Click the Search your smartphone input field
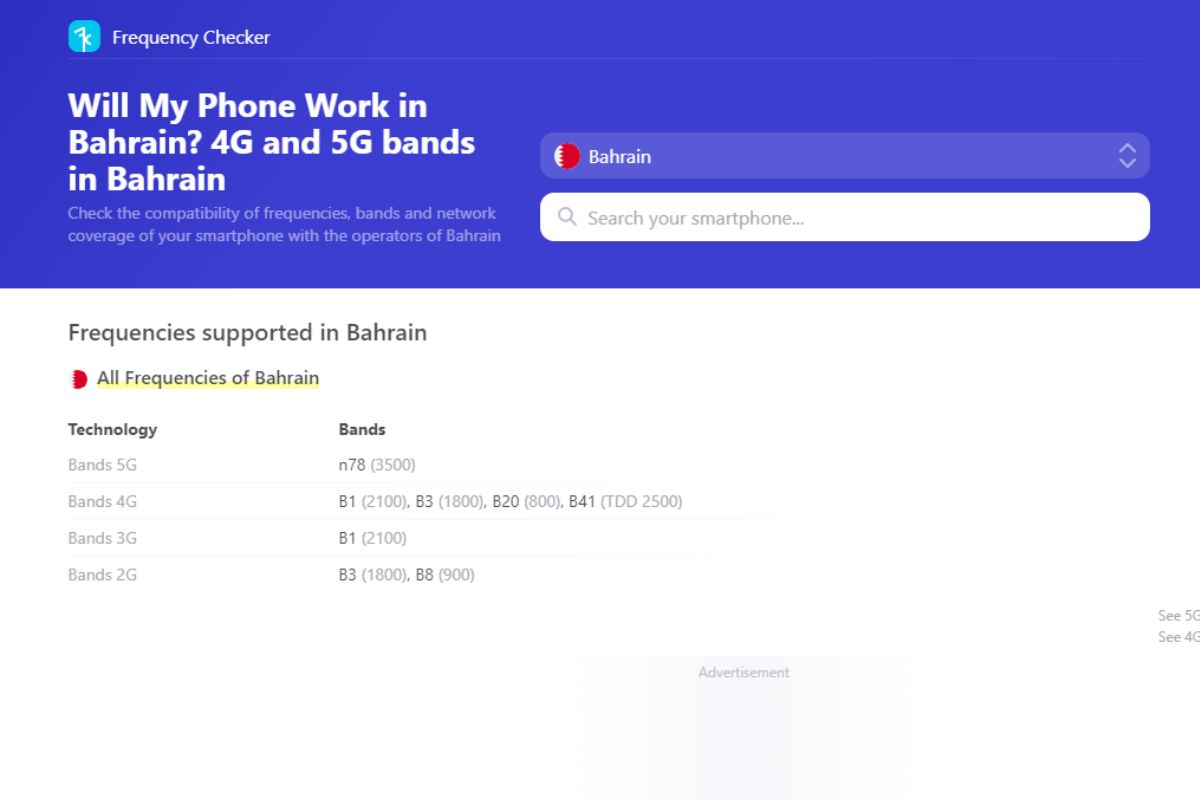 tap(845, 217)
